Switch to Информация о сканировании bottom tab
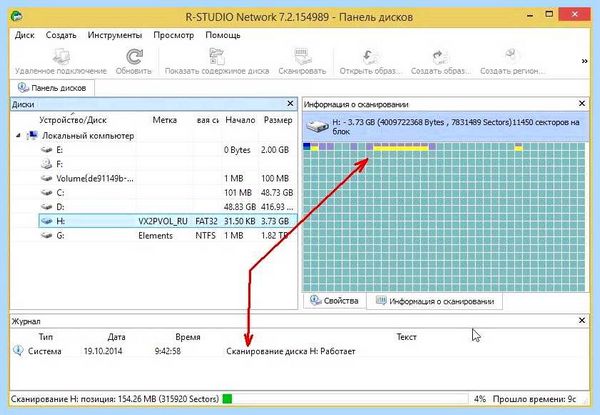This screenshot has height=415, width=600. pyautogui.click(x=435, y=301)
